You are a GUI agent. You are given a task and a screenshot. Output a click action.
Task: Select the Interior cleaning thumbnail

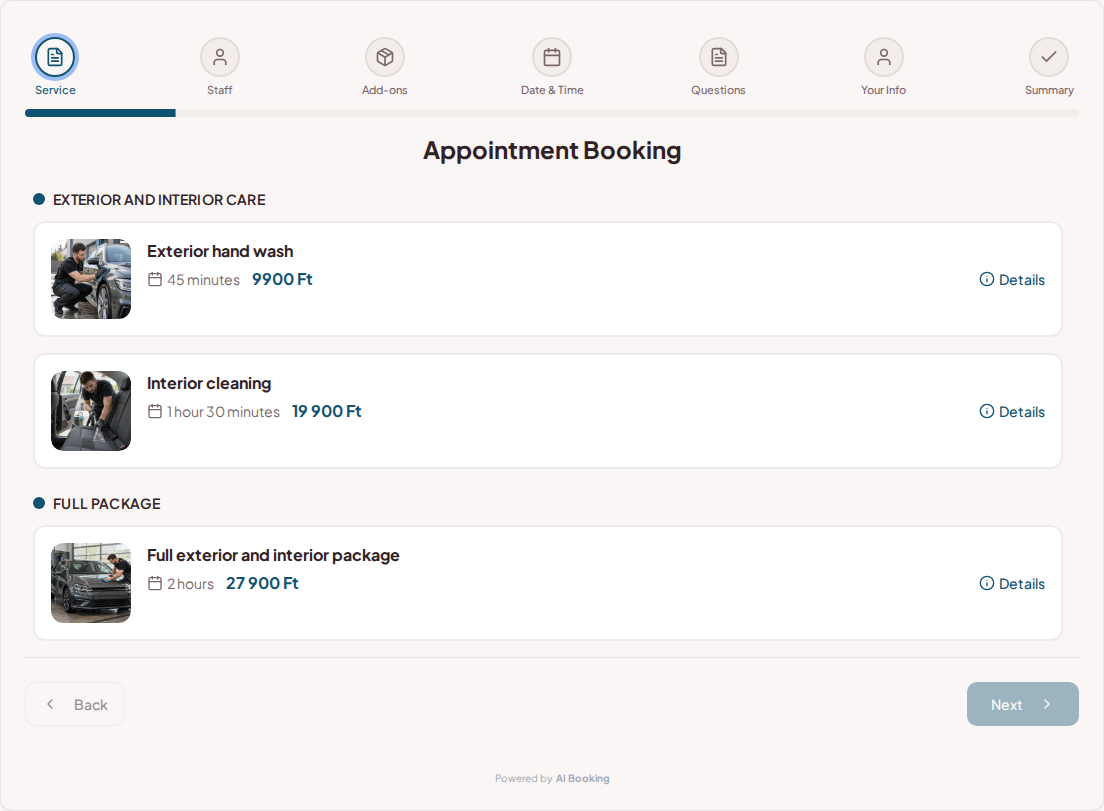[x=91, y=410]
